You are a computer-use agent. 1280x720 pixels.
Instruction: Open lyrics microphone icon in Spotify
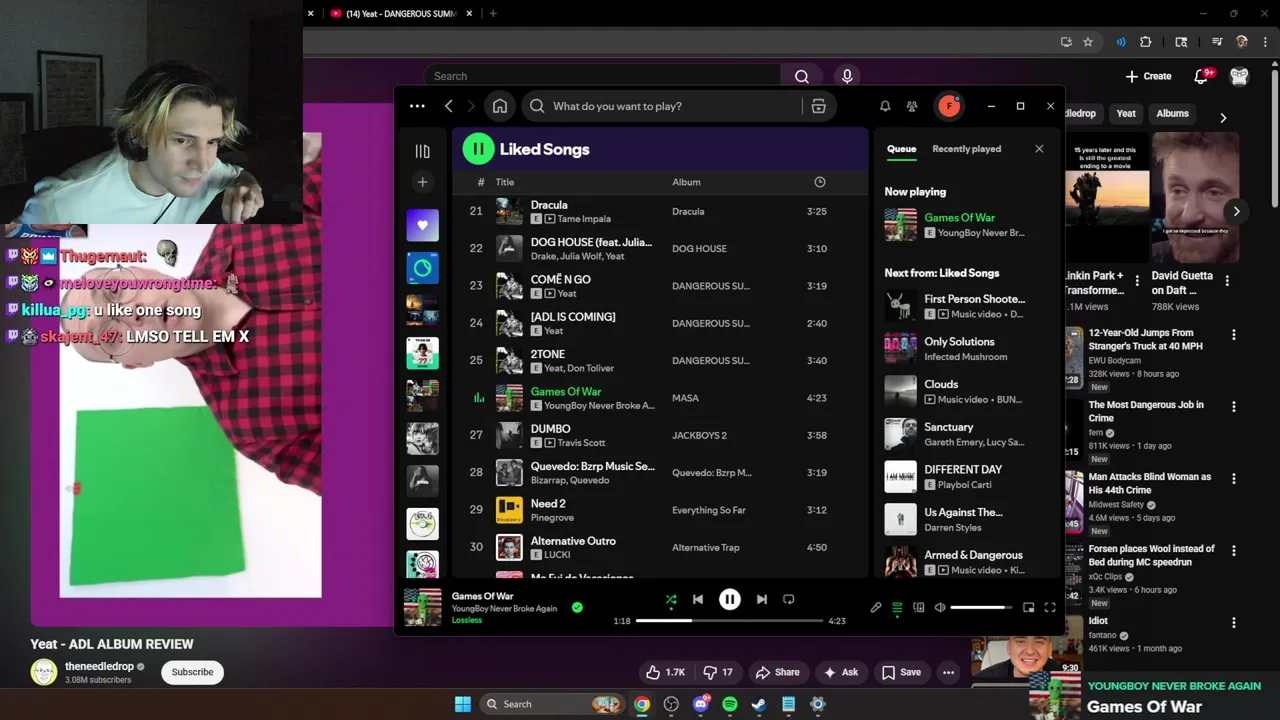click(876, 607)
